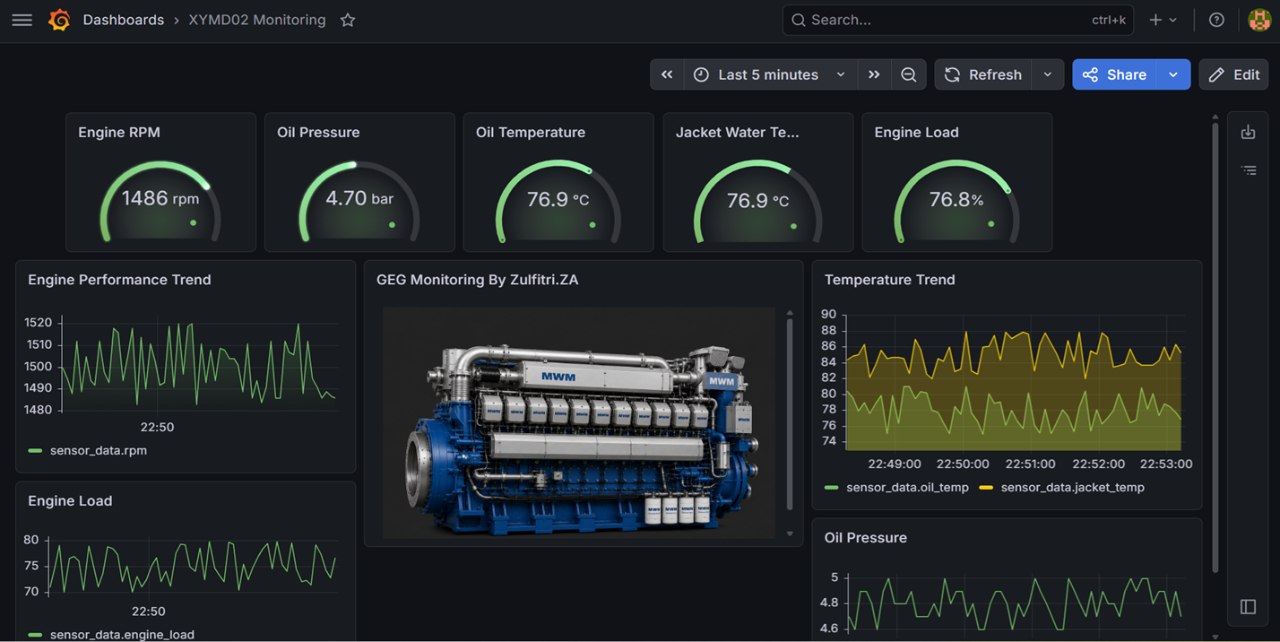Open the Oil Temperature gauge panel title

click(530, 132)
